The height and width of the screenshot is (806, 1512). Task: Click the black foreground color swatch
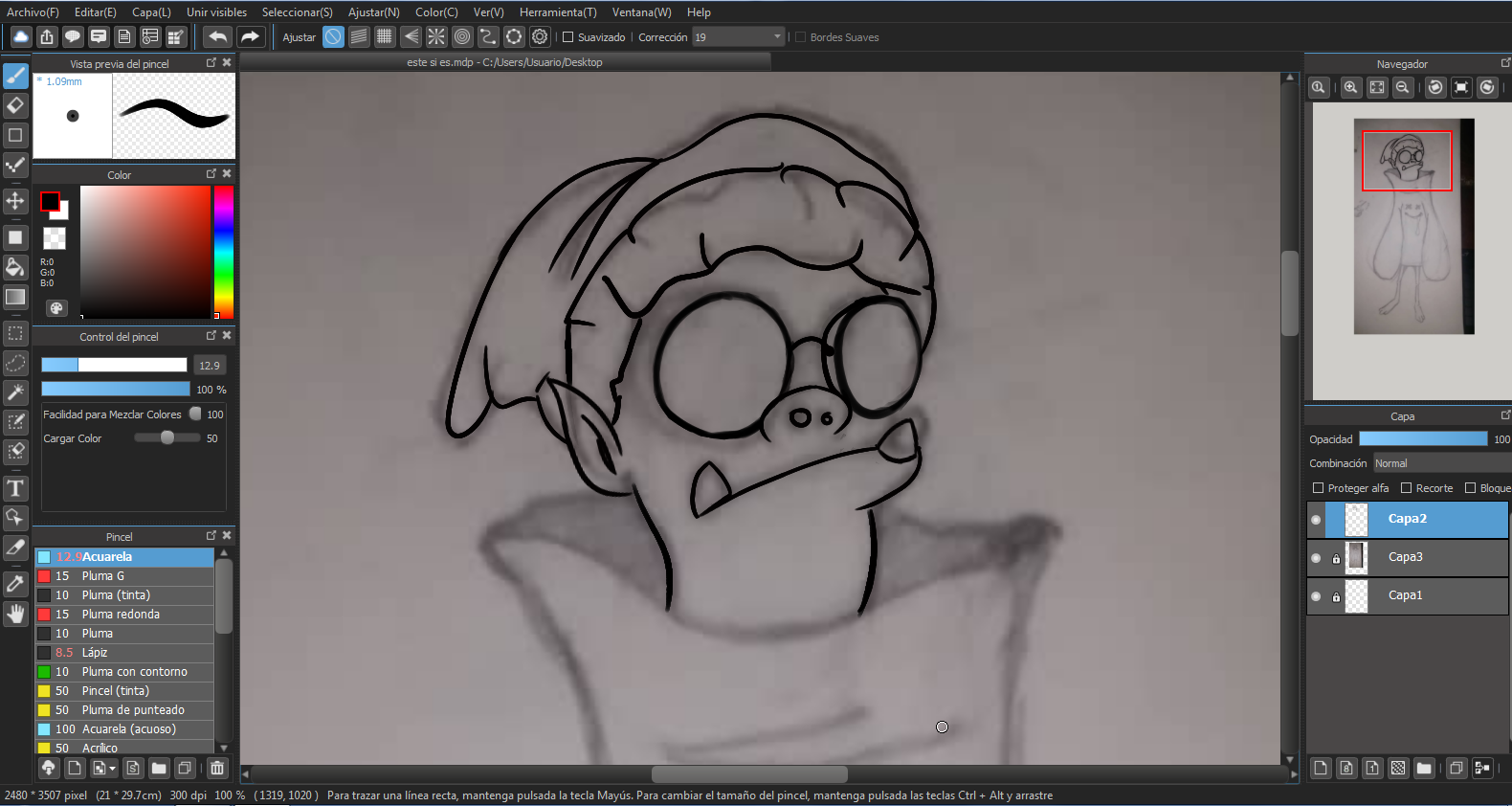[x=50, y=202]
